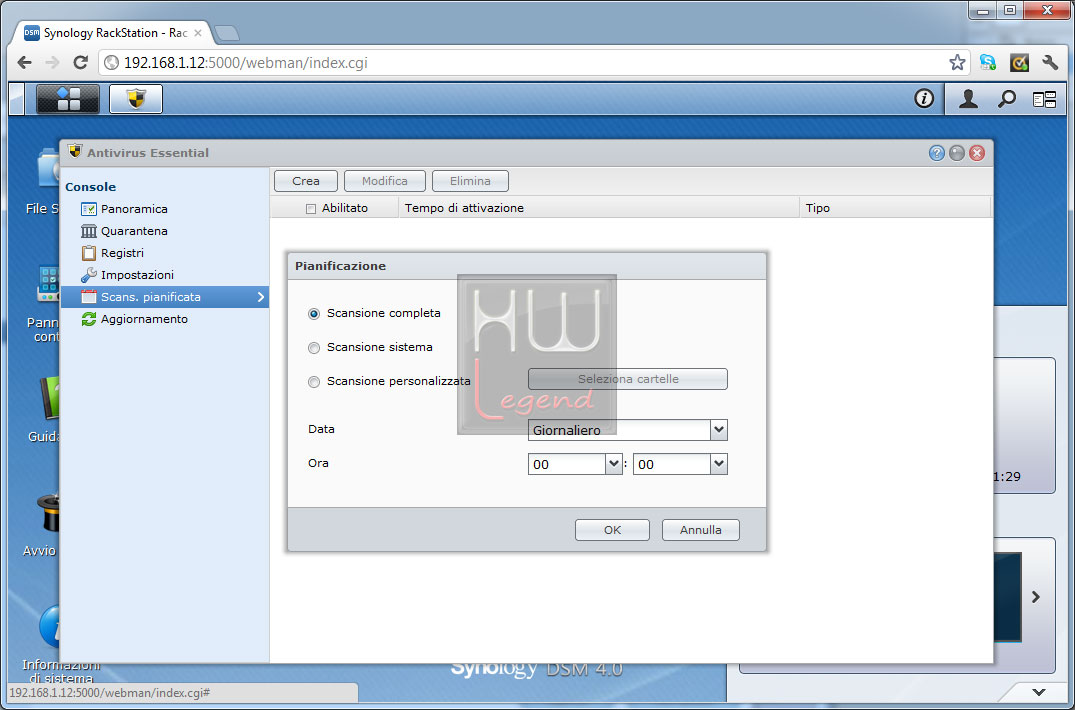
Task: Expand the Ora hours dropdown arrow
Action: coord(614,464)
